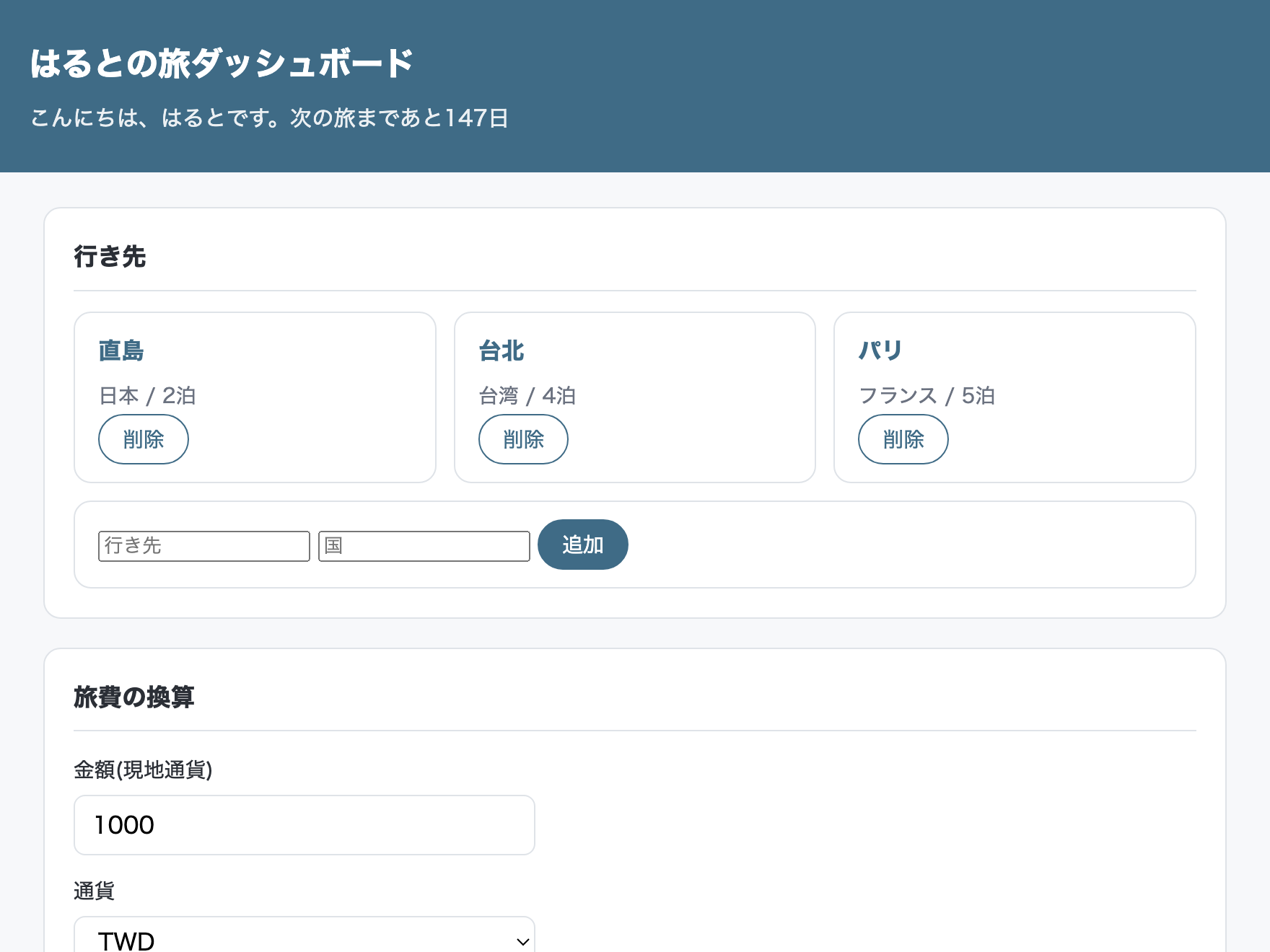Click the 旅費の換算 section heading

[134, 697]
